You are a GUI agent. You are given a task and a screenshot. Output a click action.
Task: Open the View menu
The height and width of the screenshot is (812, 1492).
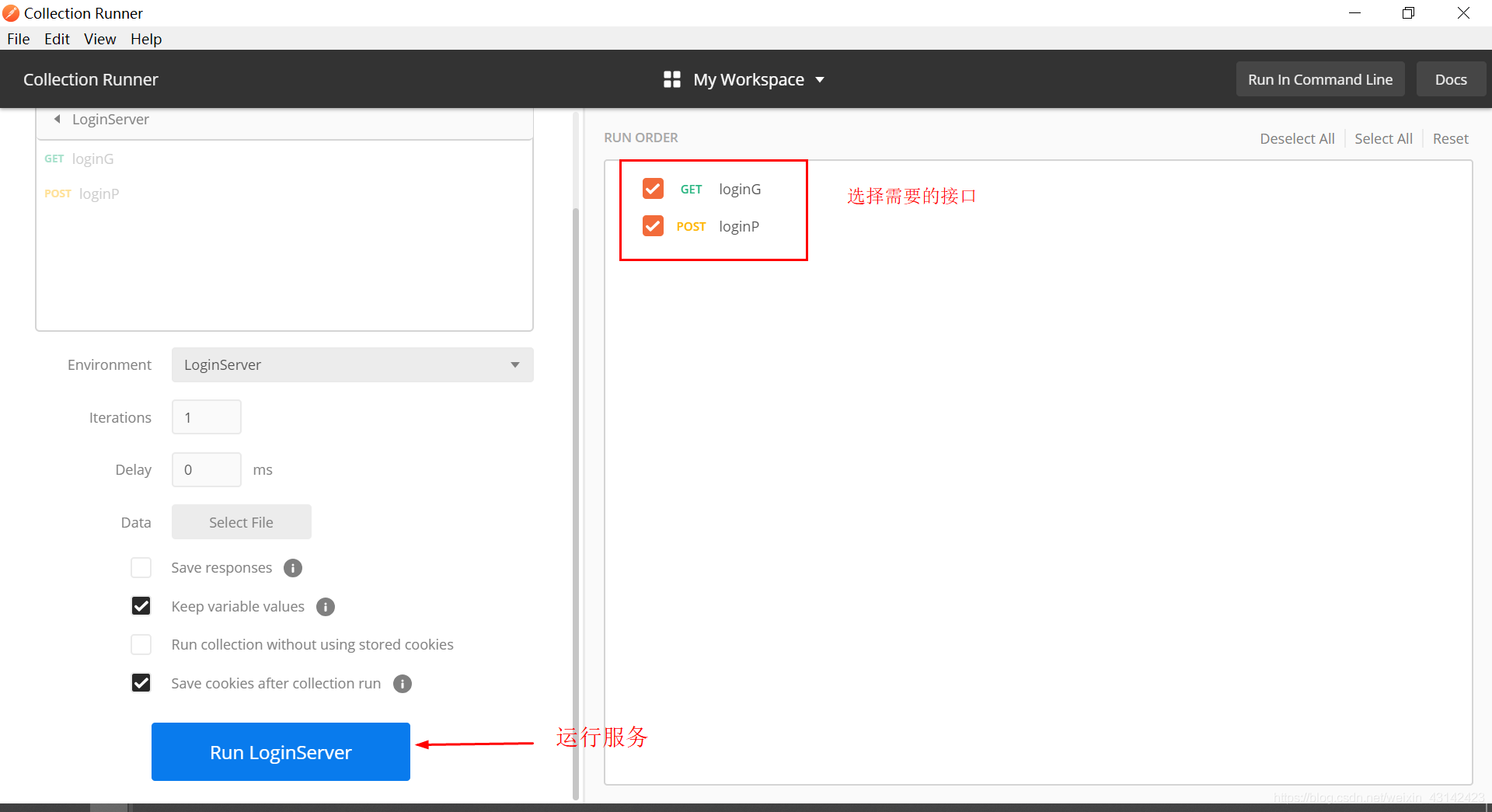click(100, 39)
